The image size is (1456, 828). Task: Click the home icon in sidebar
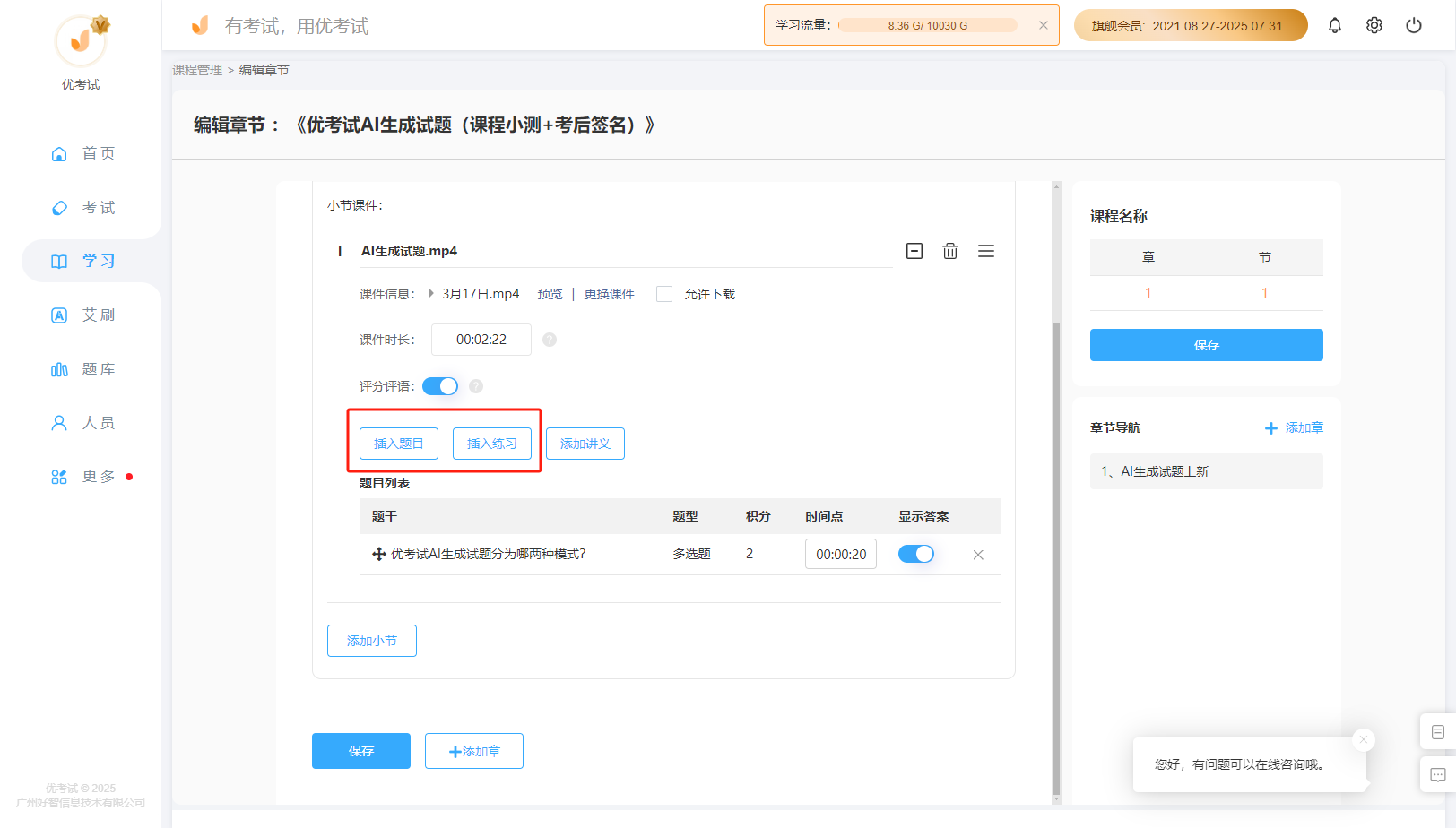coord(59,153)
